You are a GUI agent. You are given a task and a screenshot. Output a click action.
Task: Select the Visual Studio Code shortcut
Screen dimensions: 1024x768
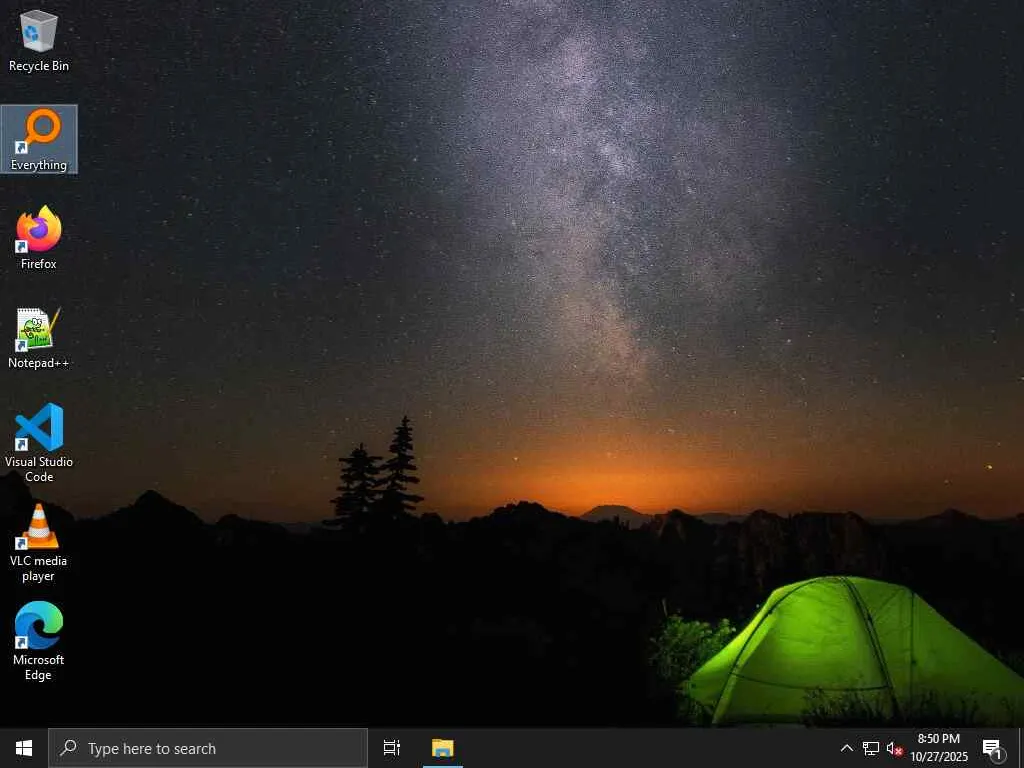point(39,443)
